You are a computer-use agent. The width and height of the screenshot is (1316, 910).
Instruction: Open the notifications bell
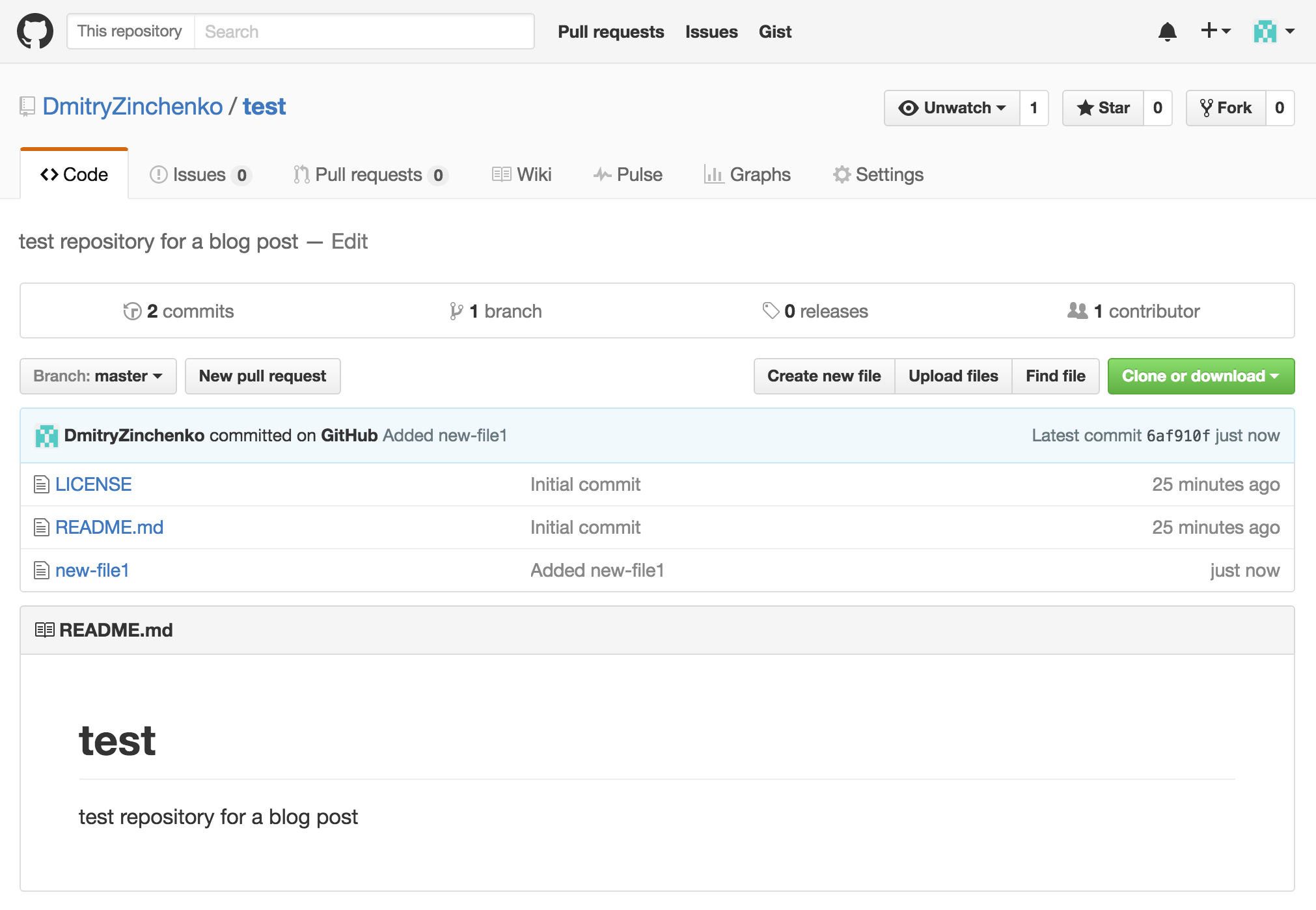point(1168,31)
